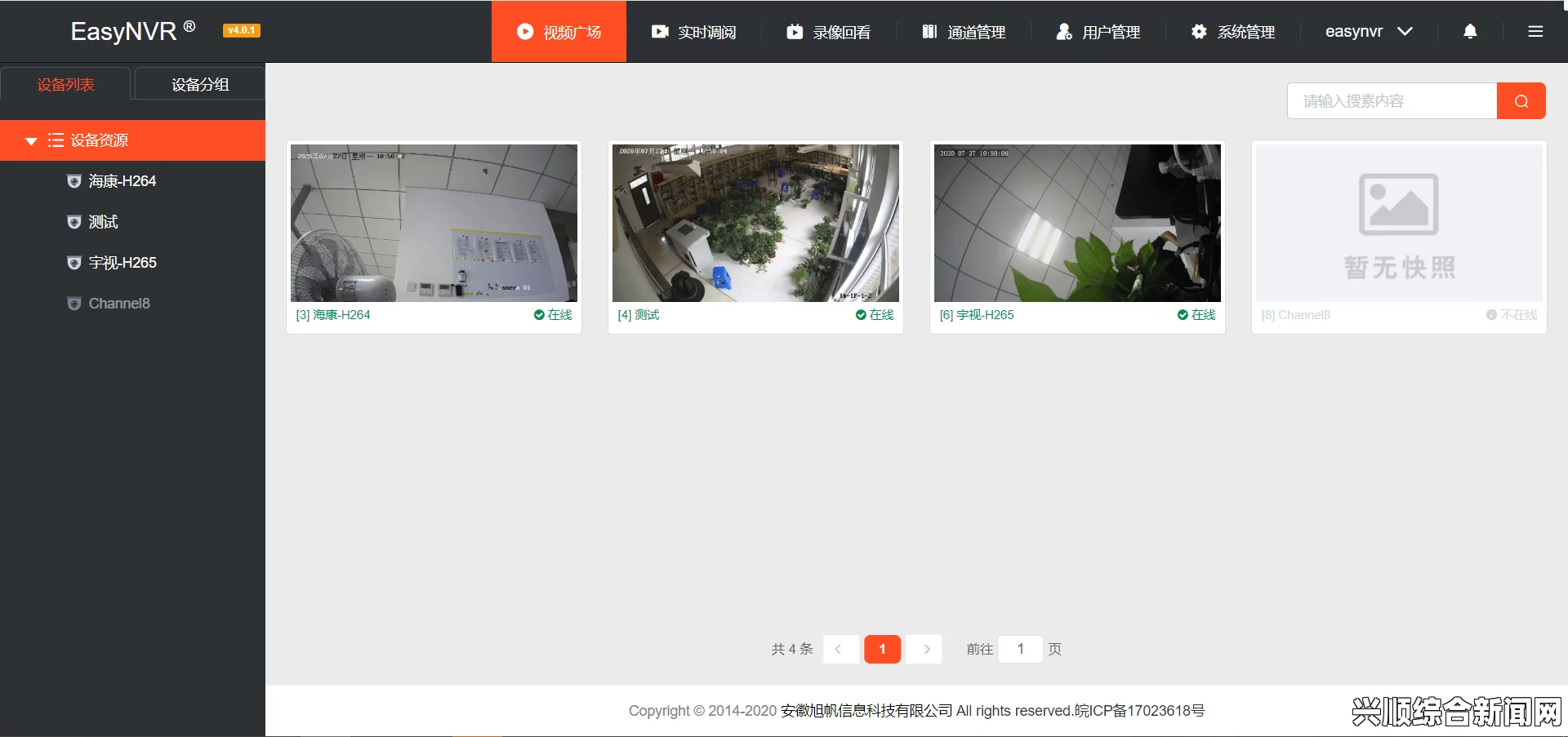Screen dimensions: 1568x737
Task: Expand the easynvr account dropdown
Action: [x=1369, y=32]
